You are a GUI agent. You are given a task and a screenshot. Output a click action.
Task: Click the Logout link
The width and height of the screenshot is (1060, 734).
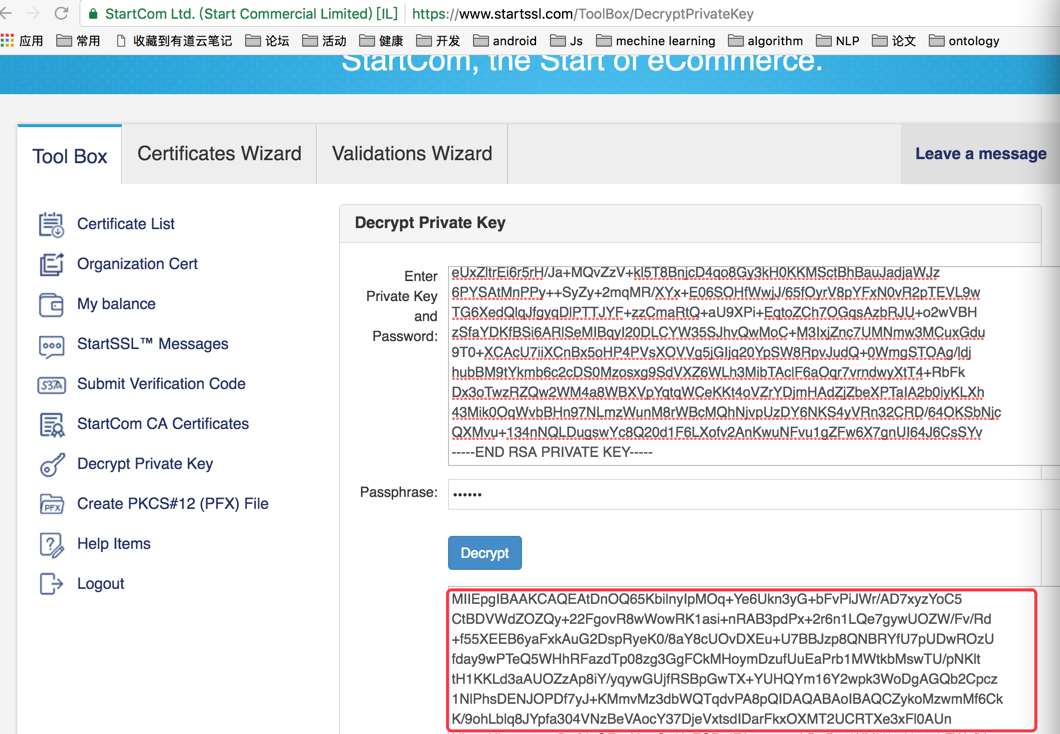[101, 583]
